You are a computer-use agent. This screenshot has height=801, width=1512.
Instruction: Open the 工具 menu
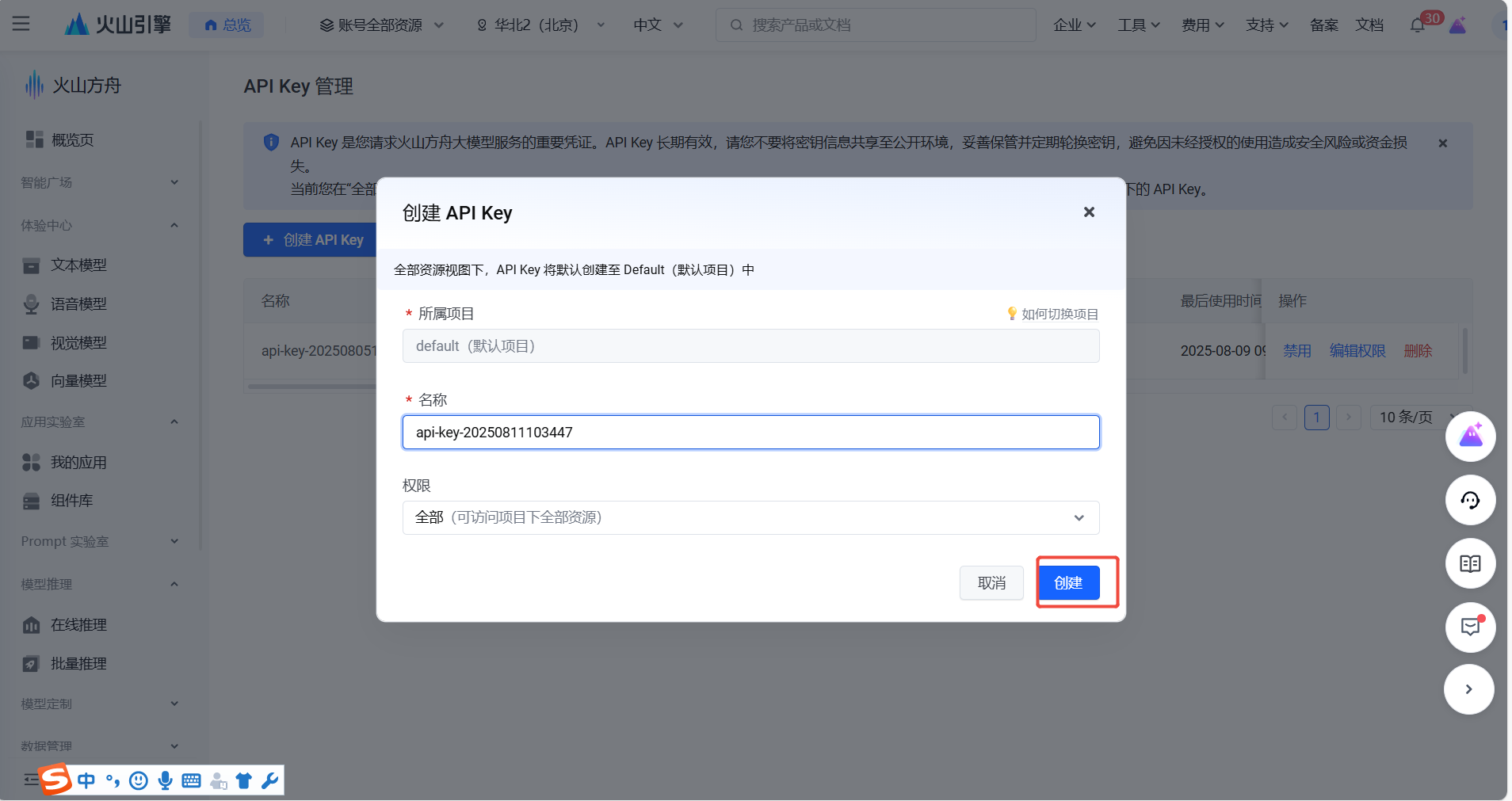[1139, 25]
